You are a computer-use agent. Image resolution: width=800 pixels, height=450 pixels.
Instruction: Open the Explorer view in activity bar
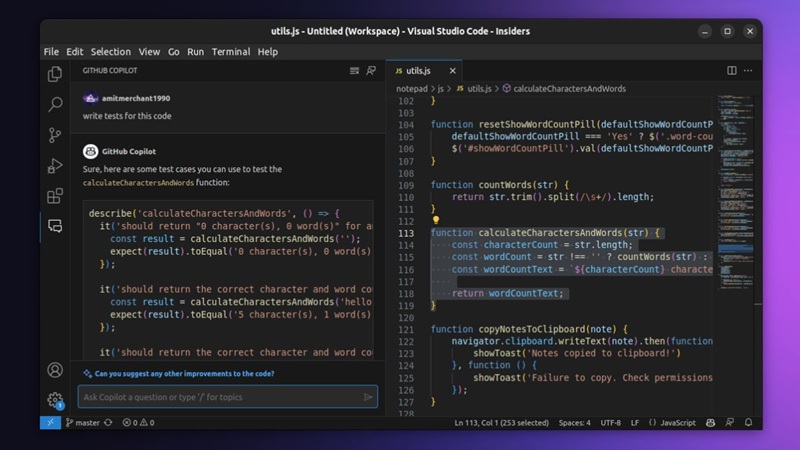click(55, 74)
